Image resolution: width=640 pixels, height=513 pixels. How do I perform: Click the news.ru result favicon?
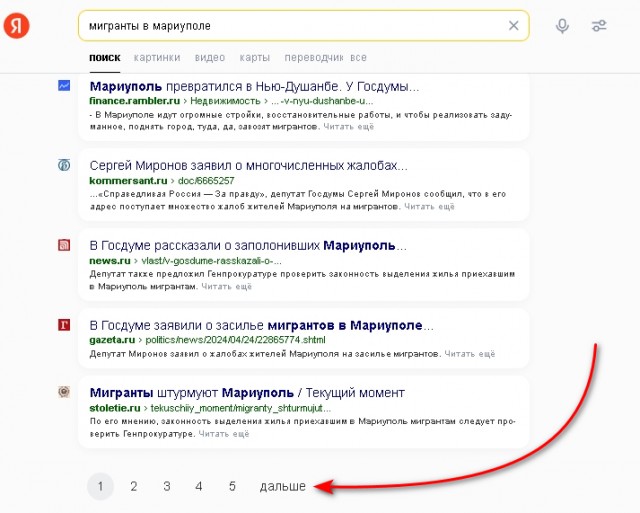click(64, 245)
